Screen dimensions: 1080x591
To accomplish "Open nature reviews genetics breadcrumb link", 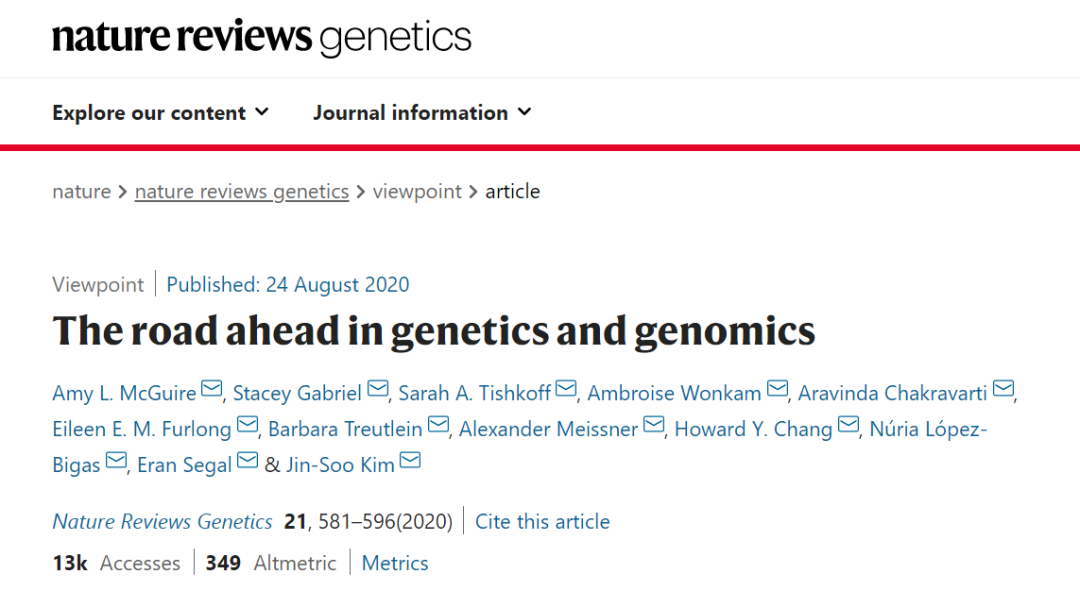I will pyautogui.click(x=242, y=191).
